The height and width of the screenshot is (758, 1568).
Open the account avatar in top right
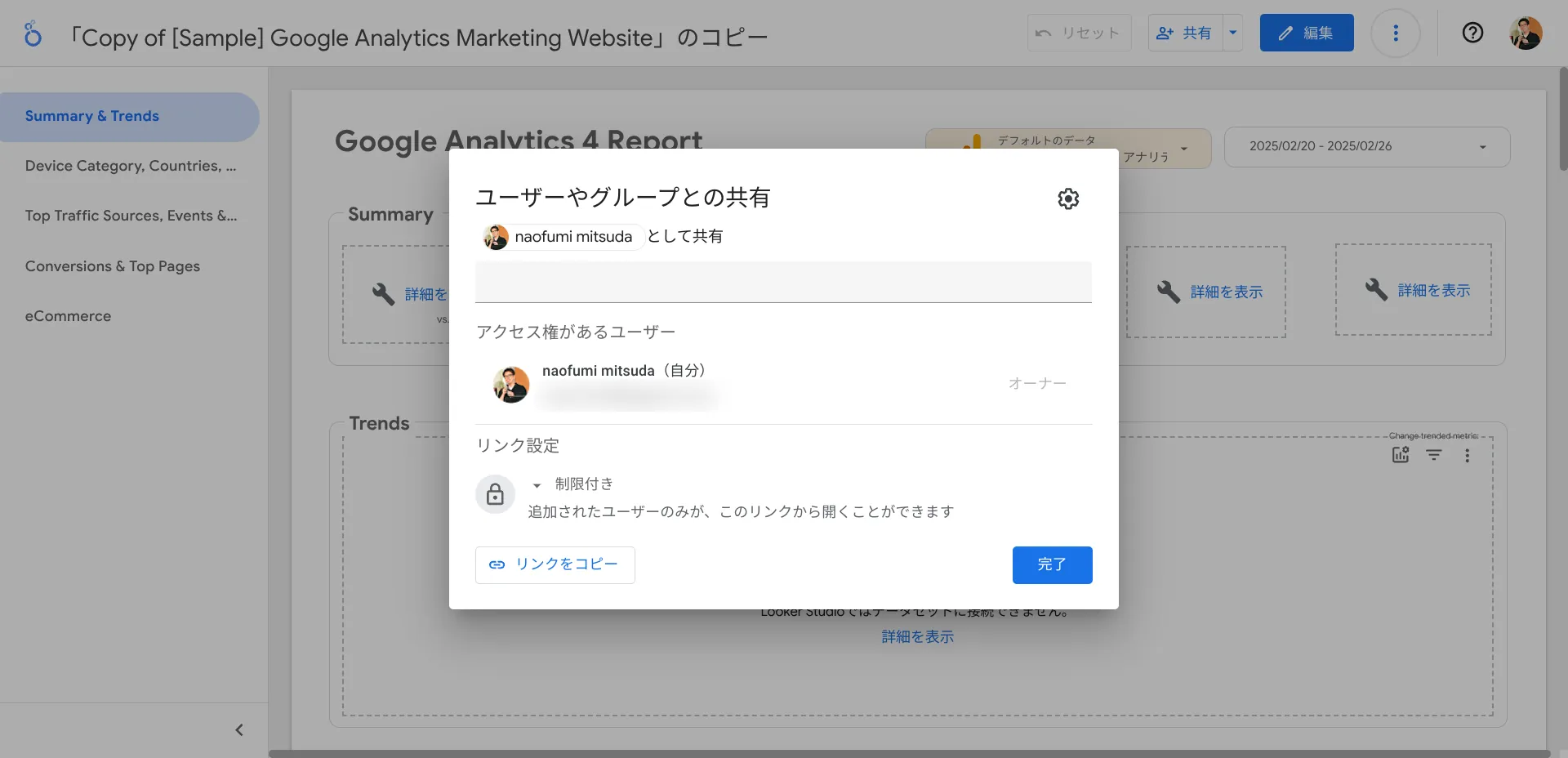1526,33
